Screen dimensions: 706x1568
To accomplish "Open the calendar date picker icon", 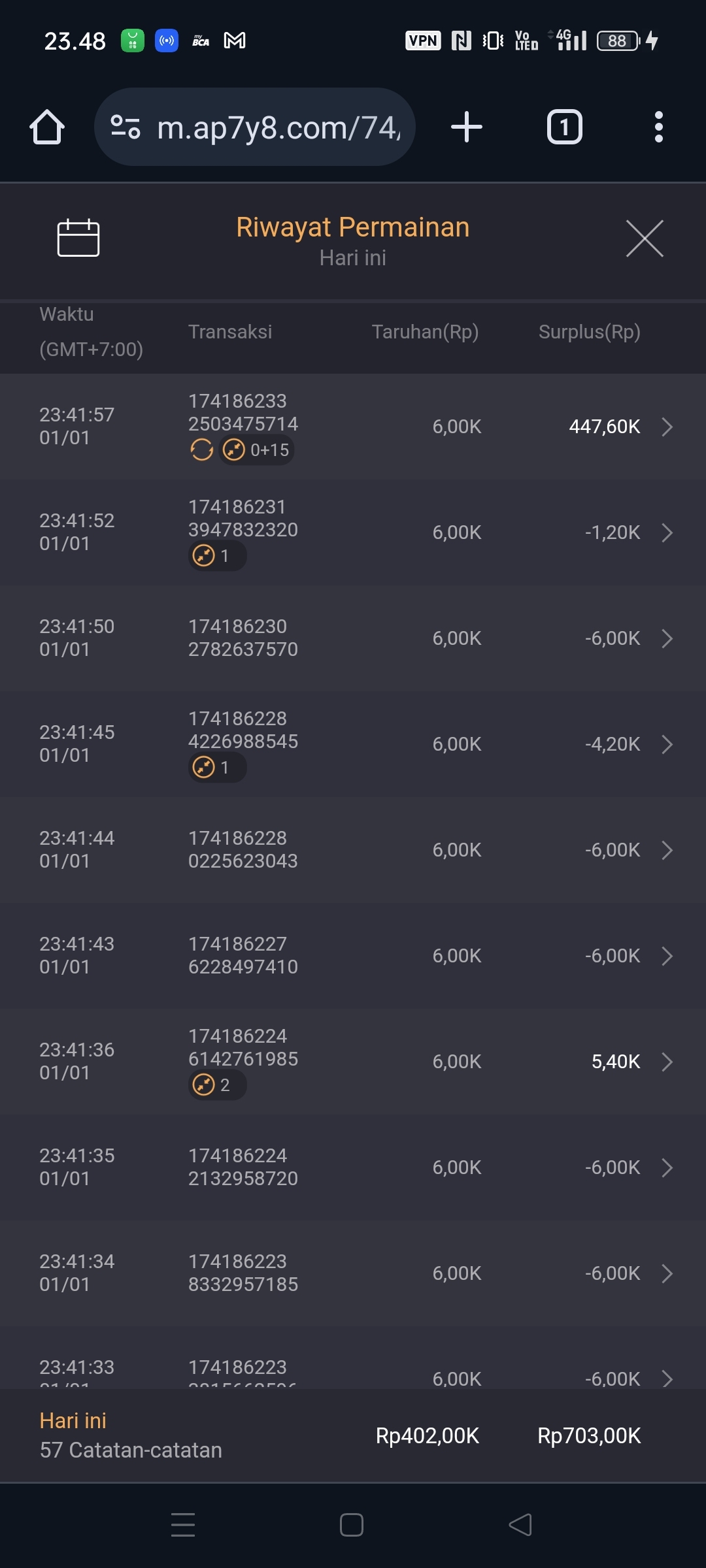I will click(x=78, y=238).
